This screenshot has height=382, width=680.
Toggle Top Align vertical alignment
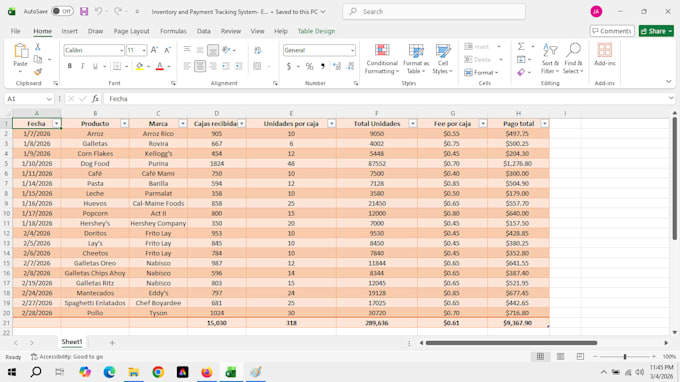(x=187, y=50)
